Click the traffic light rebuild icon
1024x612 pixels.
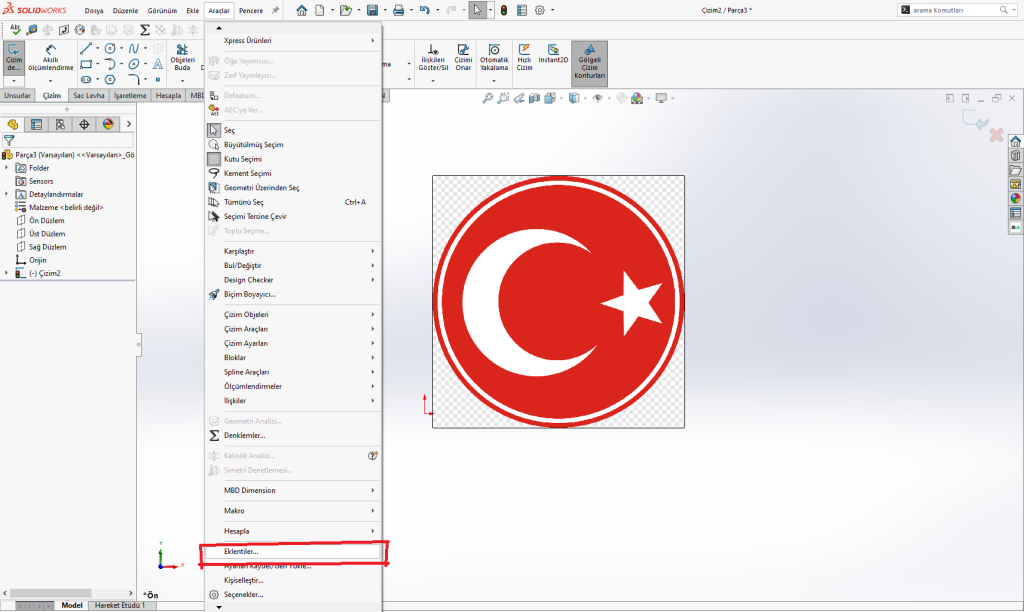click(x=503, y=10)
